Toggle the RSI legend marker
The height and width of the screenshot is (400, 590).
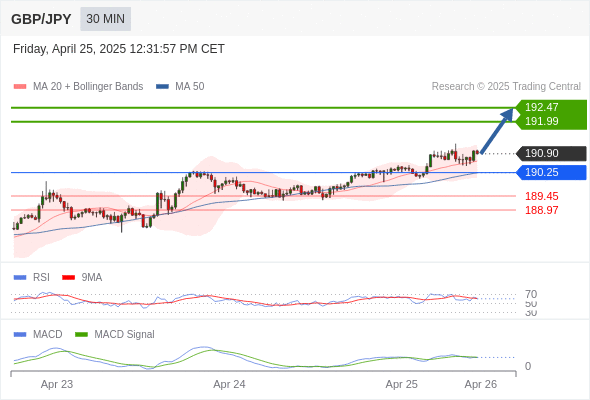pos(20,278)
